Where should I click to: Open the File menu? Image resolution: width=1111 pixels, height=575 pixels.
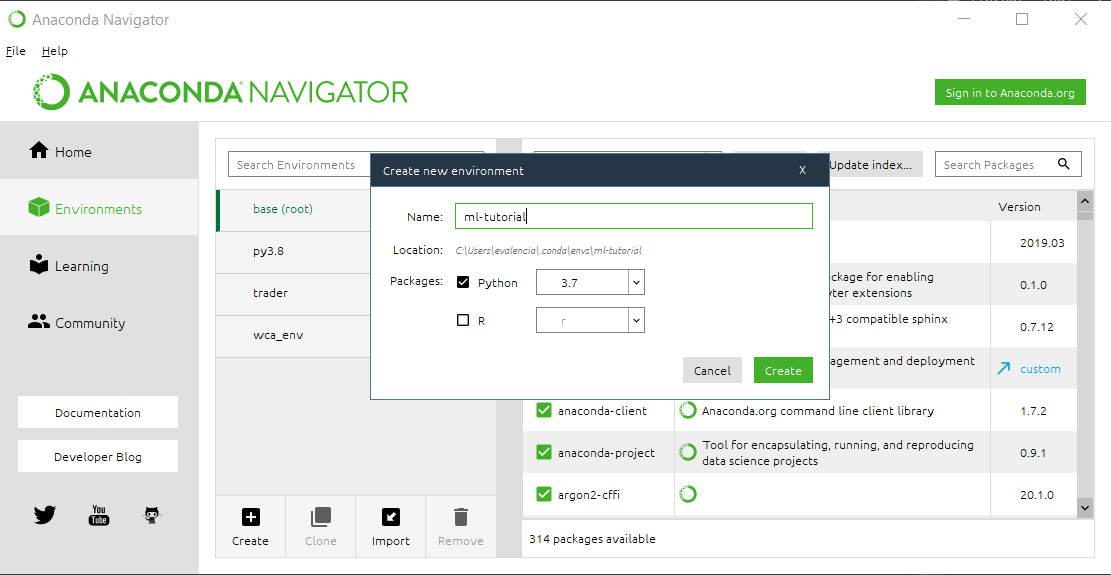tap(16, 51)
